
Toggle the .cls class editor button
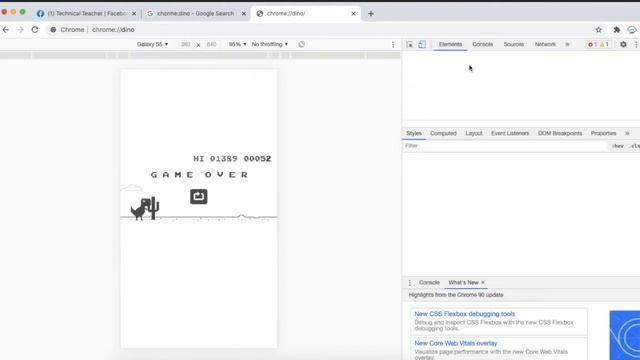634,146
